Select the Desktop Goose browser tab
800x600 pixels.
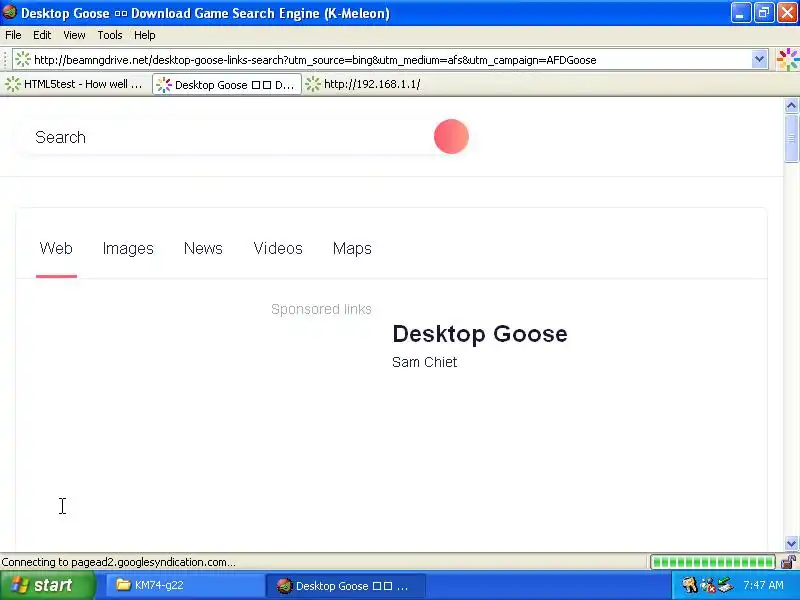[x=227, y=85]
